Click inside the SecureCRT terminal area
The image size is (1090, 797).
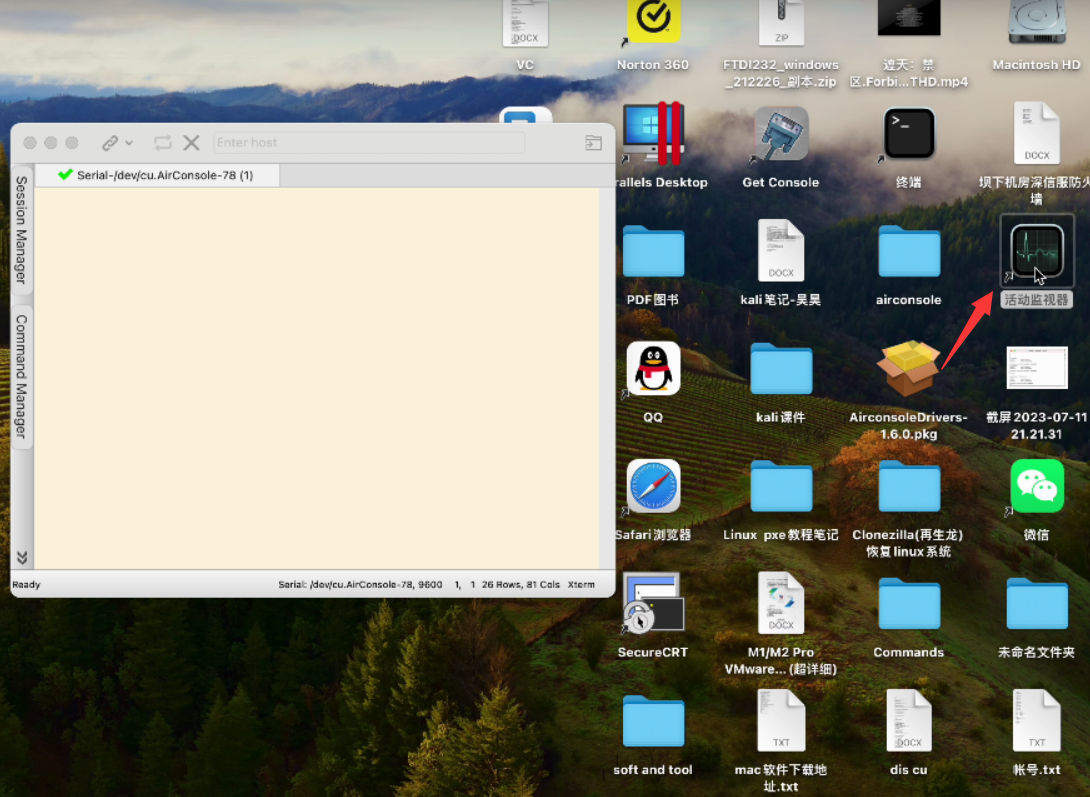click(x=317, y=377)
